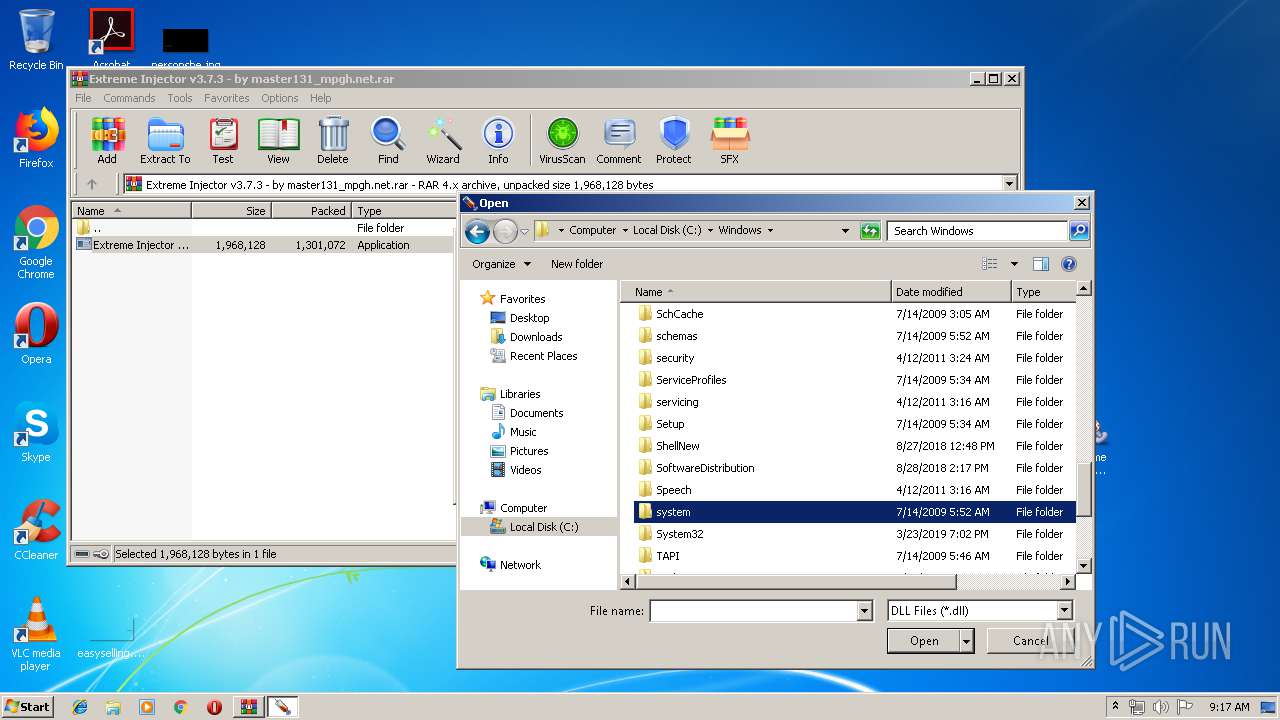Open the Skype desktop shortcut

36,432
